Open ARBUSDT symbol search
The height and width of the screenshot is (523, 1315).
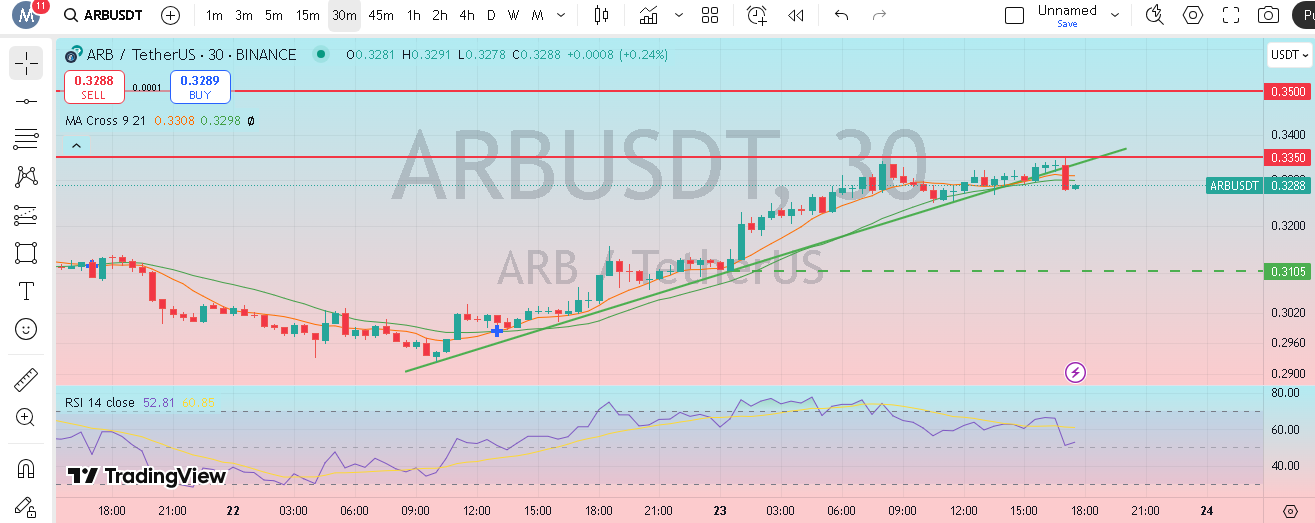pos(102,15)
